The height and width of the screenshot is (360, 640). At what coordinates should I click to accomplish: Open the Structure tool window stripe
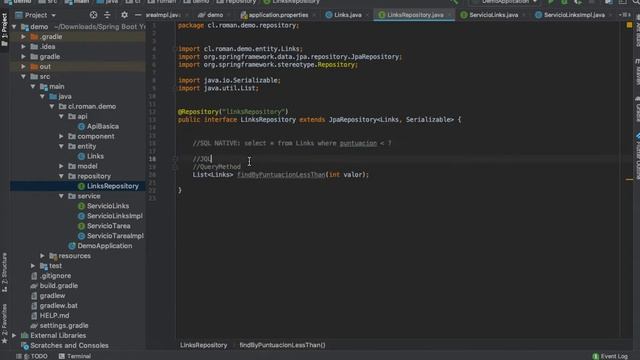pyautogui.click(x=4, y=272)
